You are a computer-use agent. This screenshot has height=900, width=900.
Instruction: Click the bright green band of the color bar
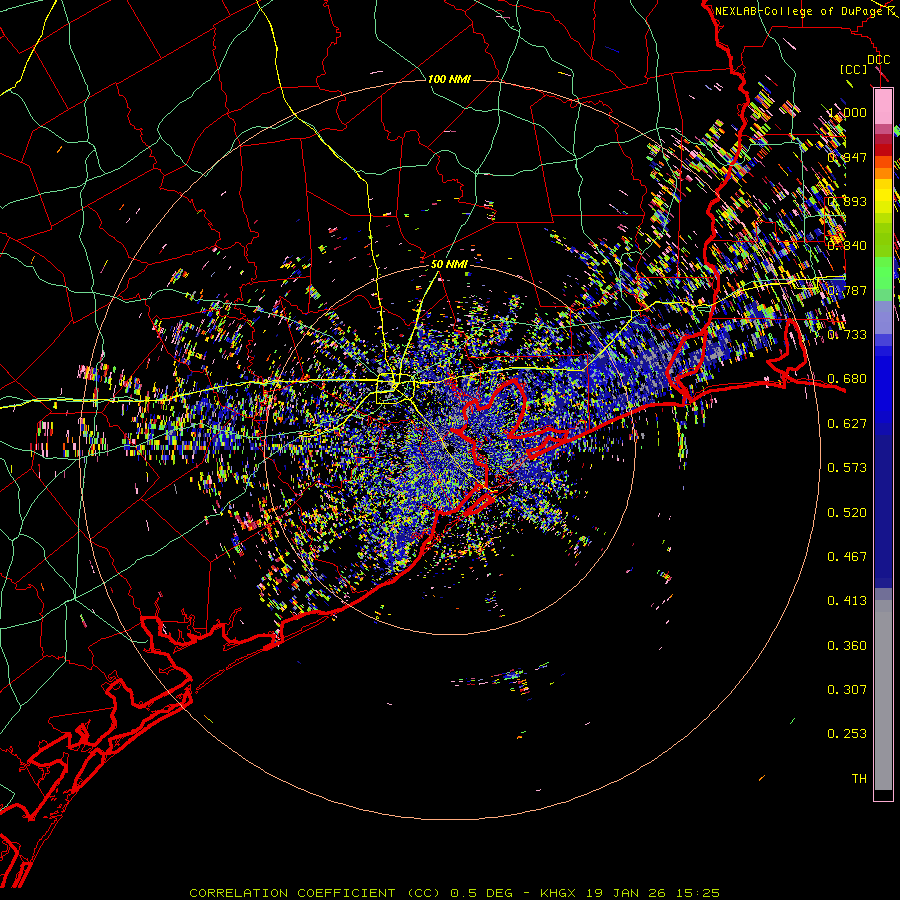click(883, 273)
